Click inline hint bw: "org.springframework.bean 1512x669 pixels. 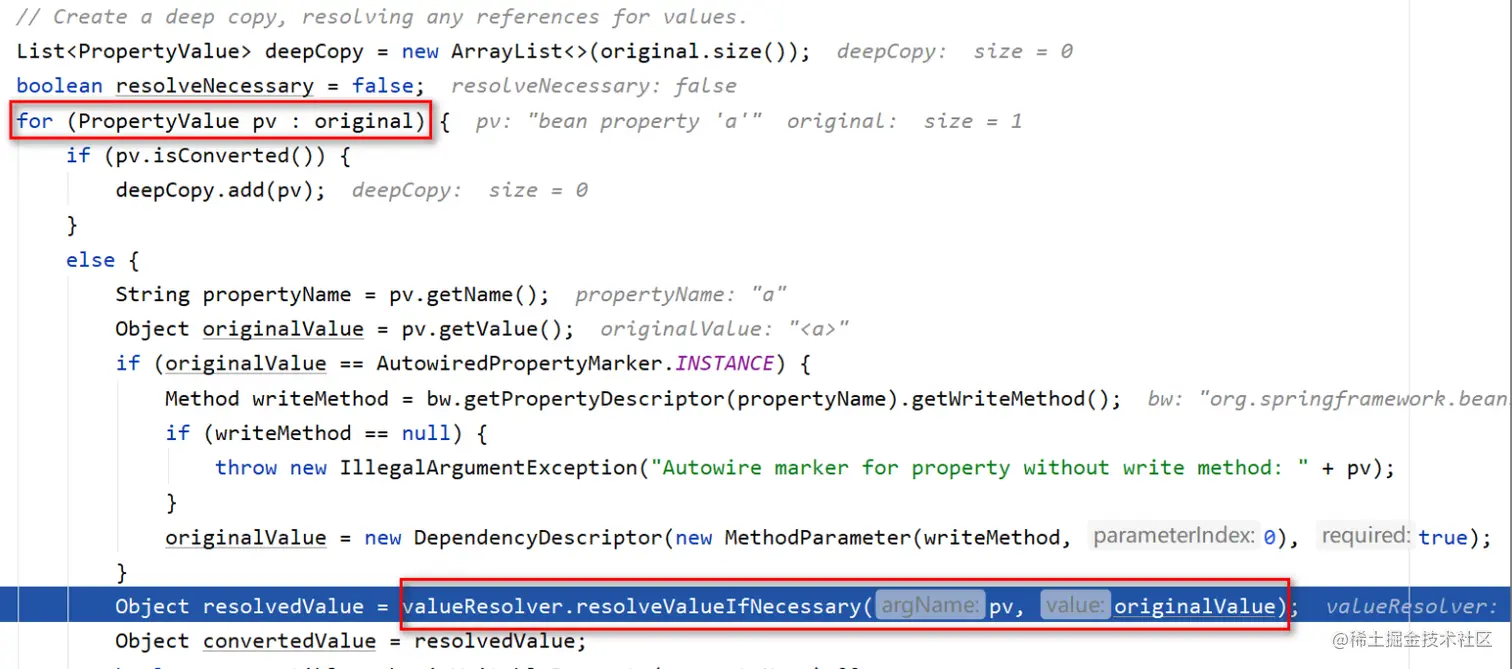(1327, 398)
